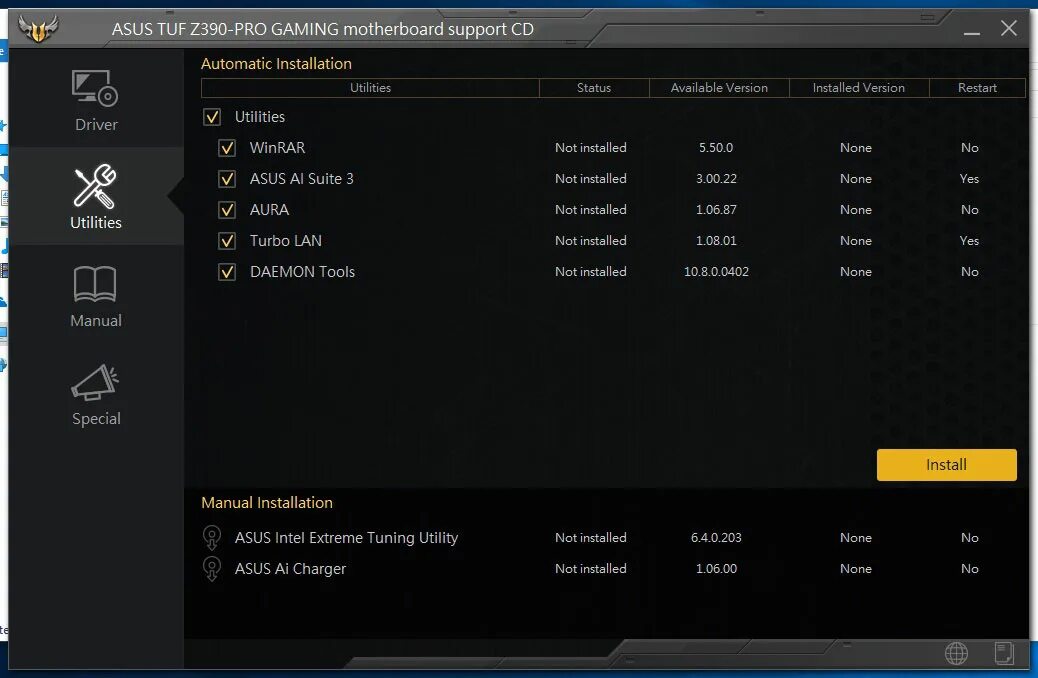Open the Manual book icon
Image resolution: width=1038 pixels, height=678 pixels.
click(x=95, y=284)
